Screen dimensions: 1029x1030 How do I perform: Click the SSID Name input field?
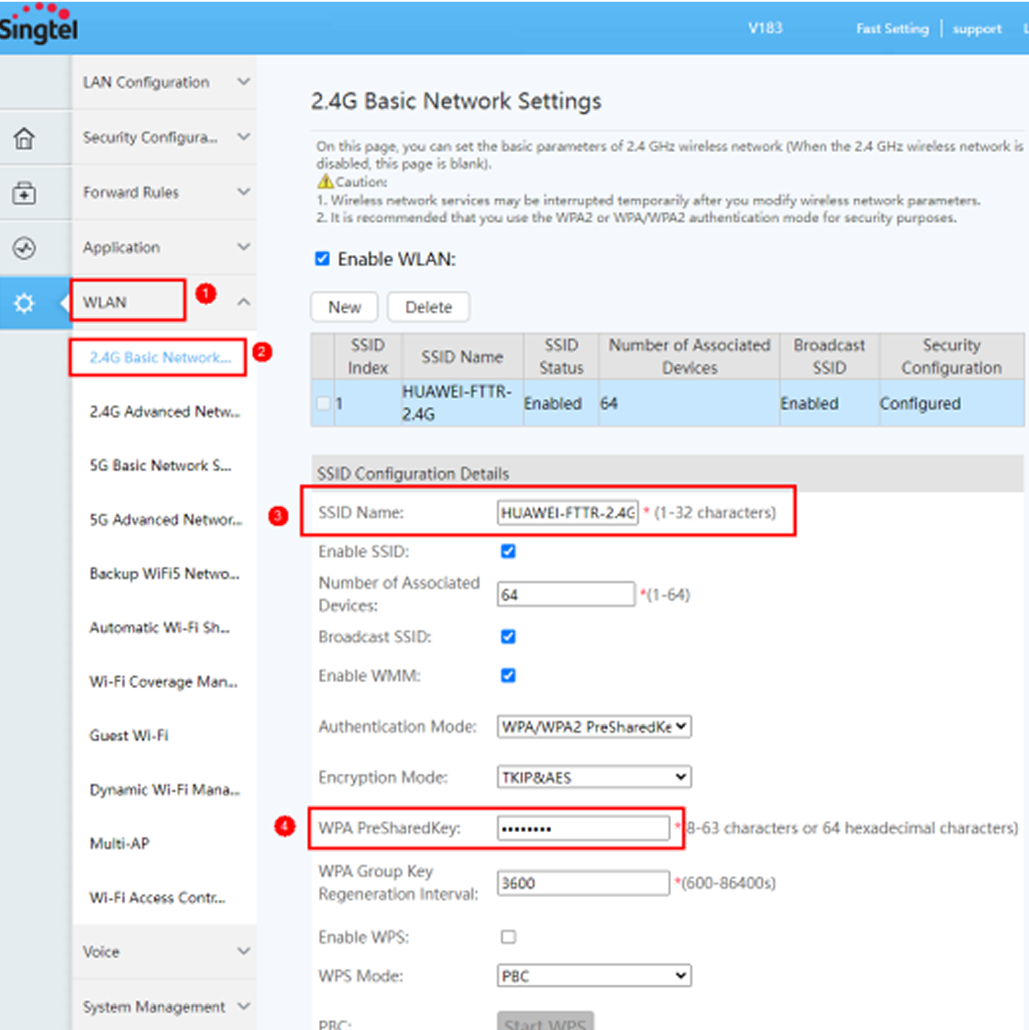pyautogui.click(x=567, y=512)
